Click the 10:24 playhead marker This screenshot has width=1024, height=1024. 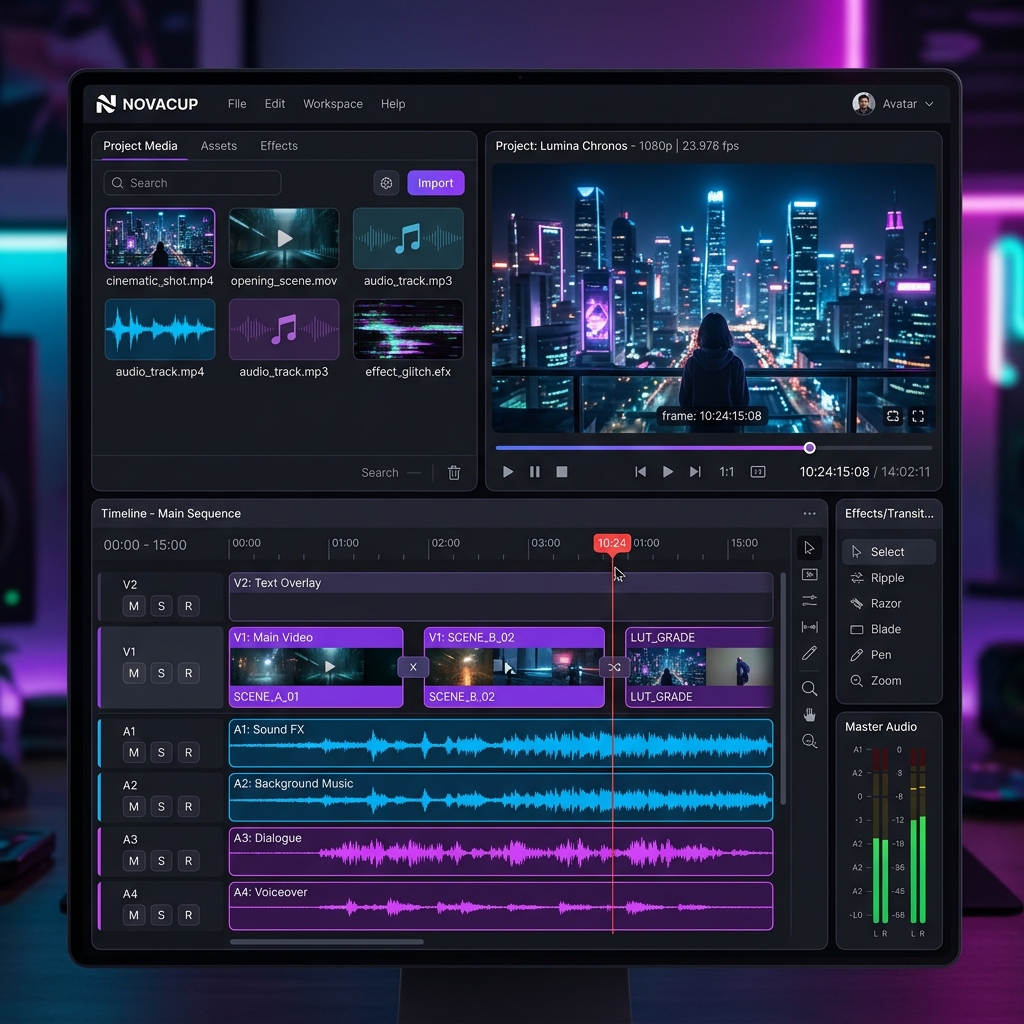coord(612,543)
